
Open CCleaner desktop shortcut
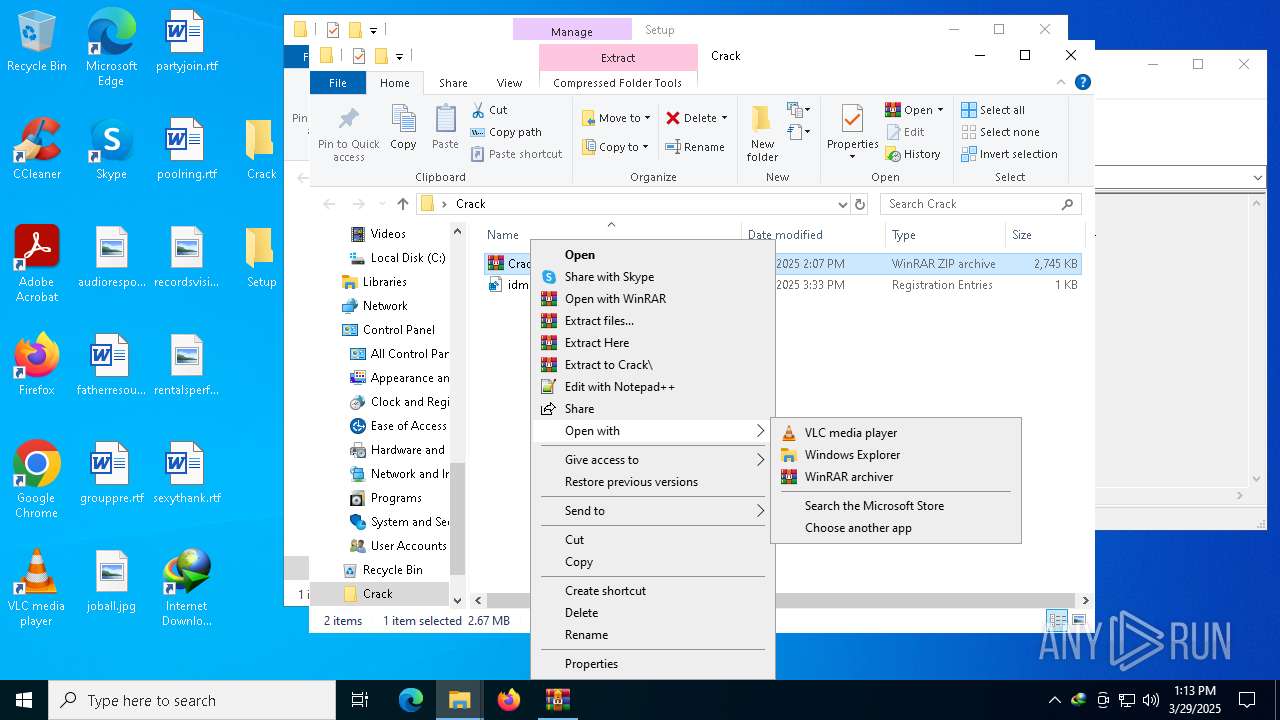pos(37,149)
